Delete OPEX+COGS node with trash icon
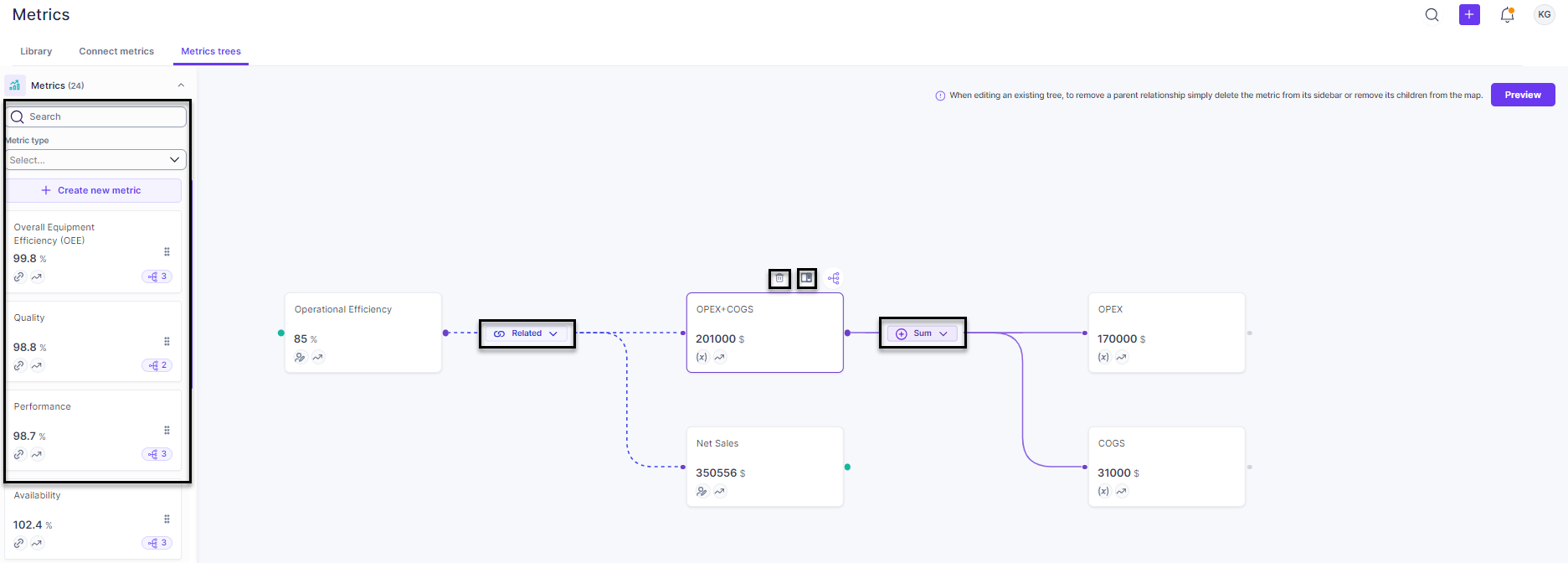The image size is (1568, 563). pyautogui.click(x=779, y=278)
